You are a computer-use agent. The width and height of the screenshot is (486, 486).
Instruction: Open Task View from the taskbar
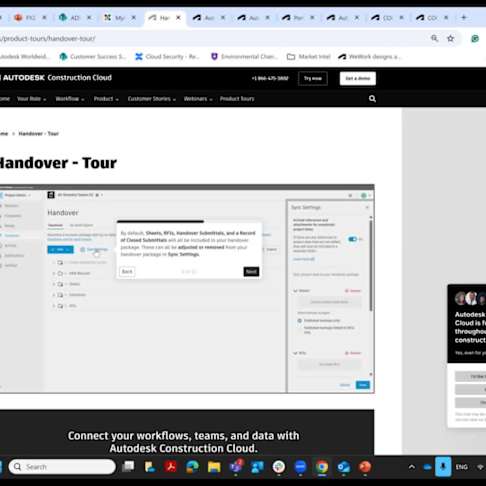coord(128,467)
